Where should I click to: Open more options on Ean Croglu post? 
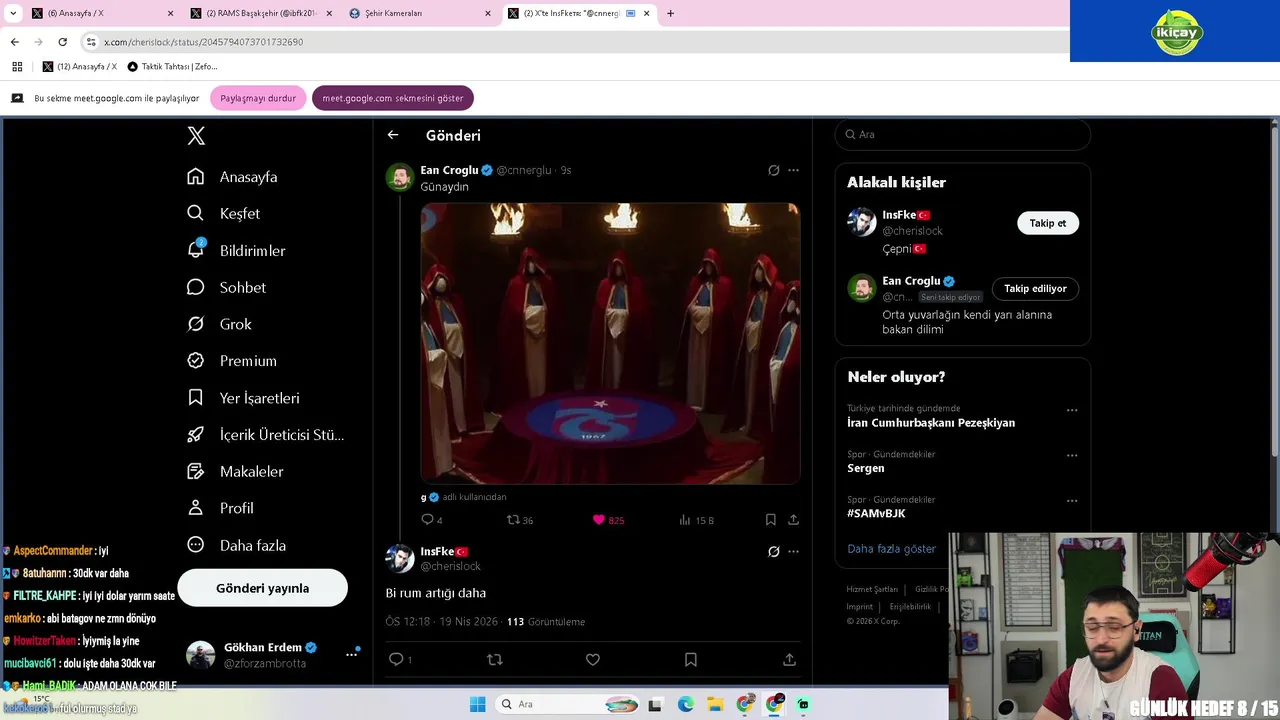click(793, 170)
